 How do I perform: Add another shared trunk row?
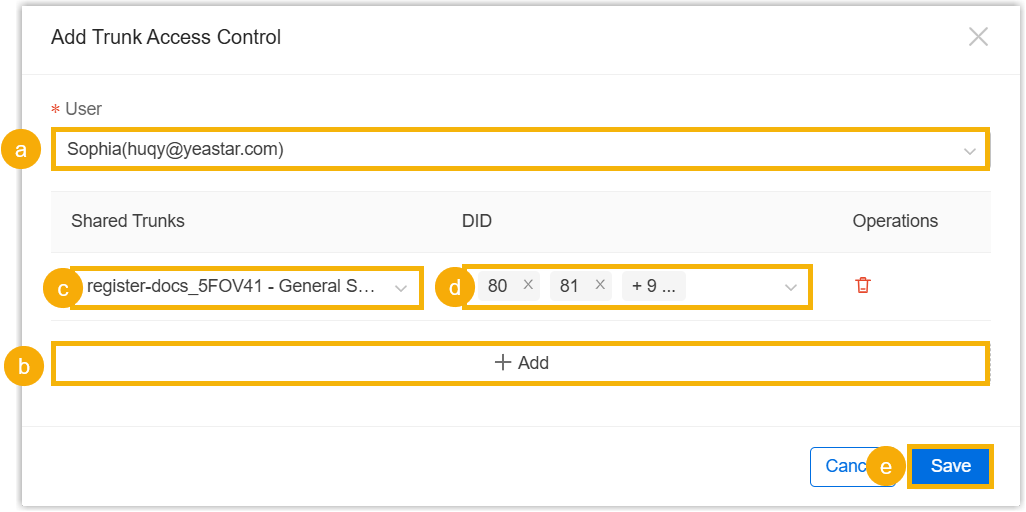tap(521, 363)
